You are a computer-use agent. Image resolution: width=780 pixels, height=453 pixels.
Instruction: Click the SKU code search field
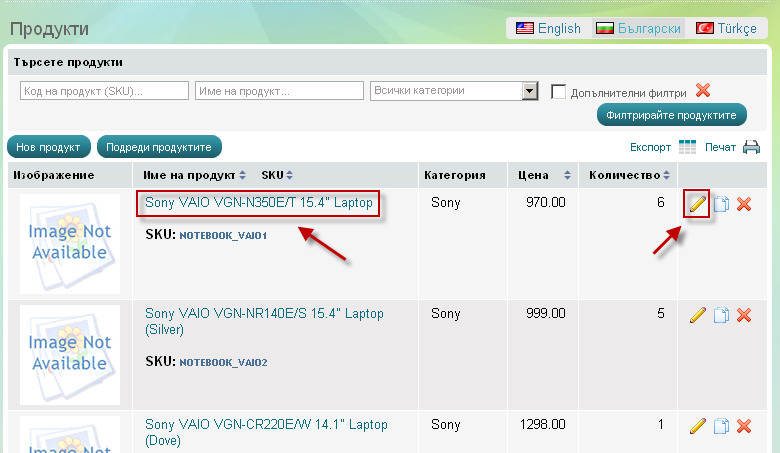pyautogui.click(x=105, y=91)
